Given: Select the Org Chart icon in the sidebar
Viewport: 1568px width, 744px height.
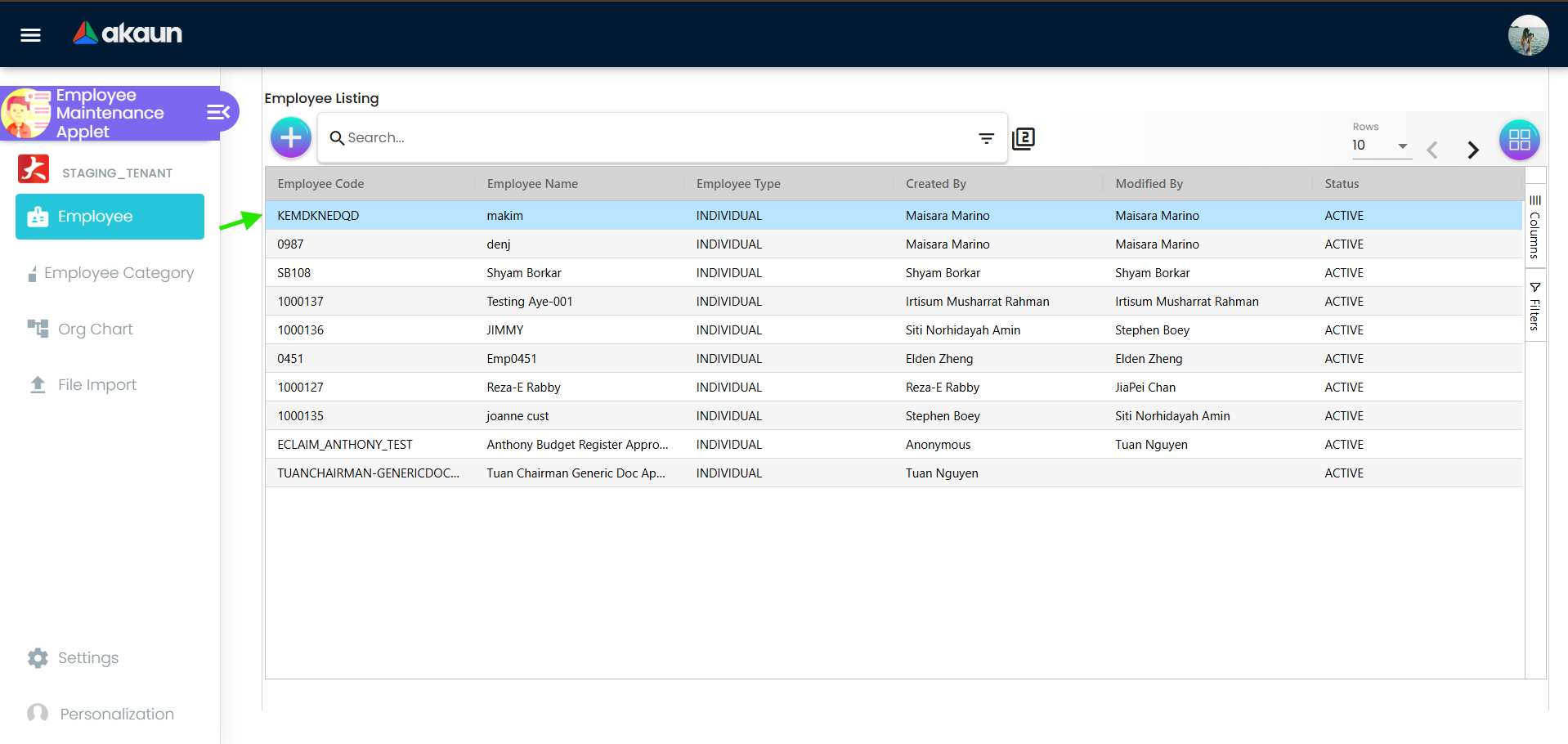Looking at the screenshot, I should coord(37,329).
